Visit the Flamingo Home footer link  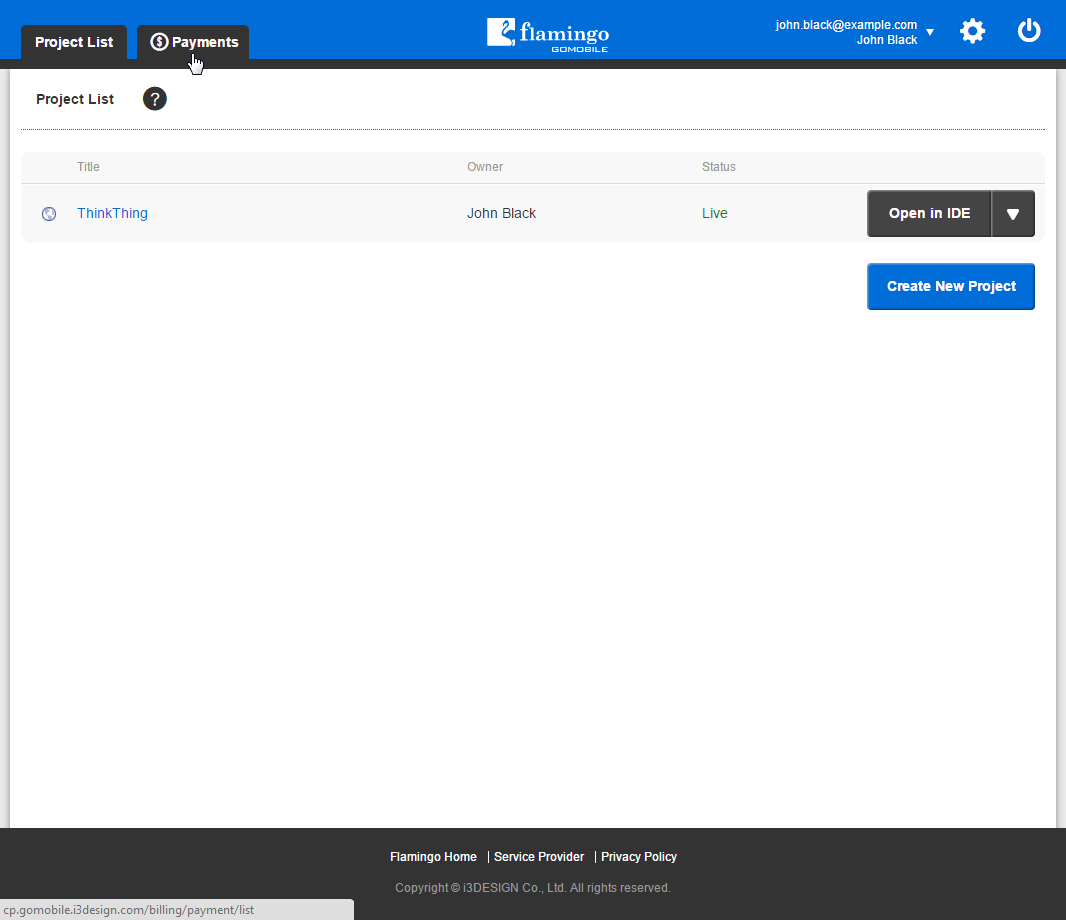pos(433,857)
